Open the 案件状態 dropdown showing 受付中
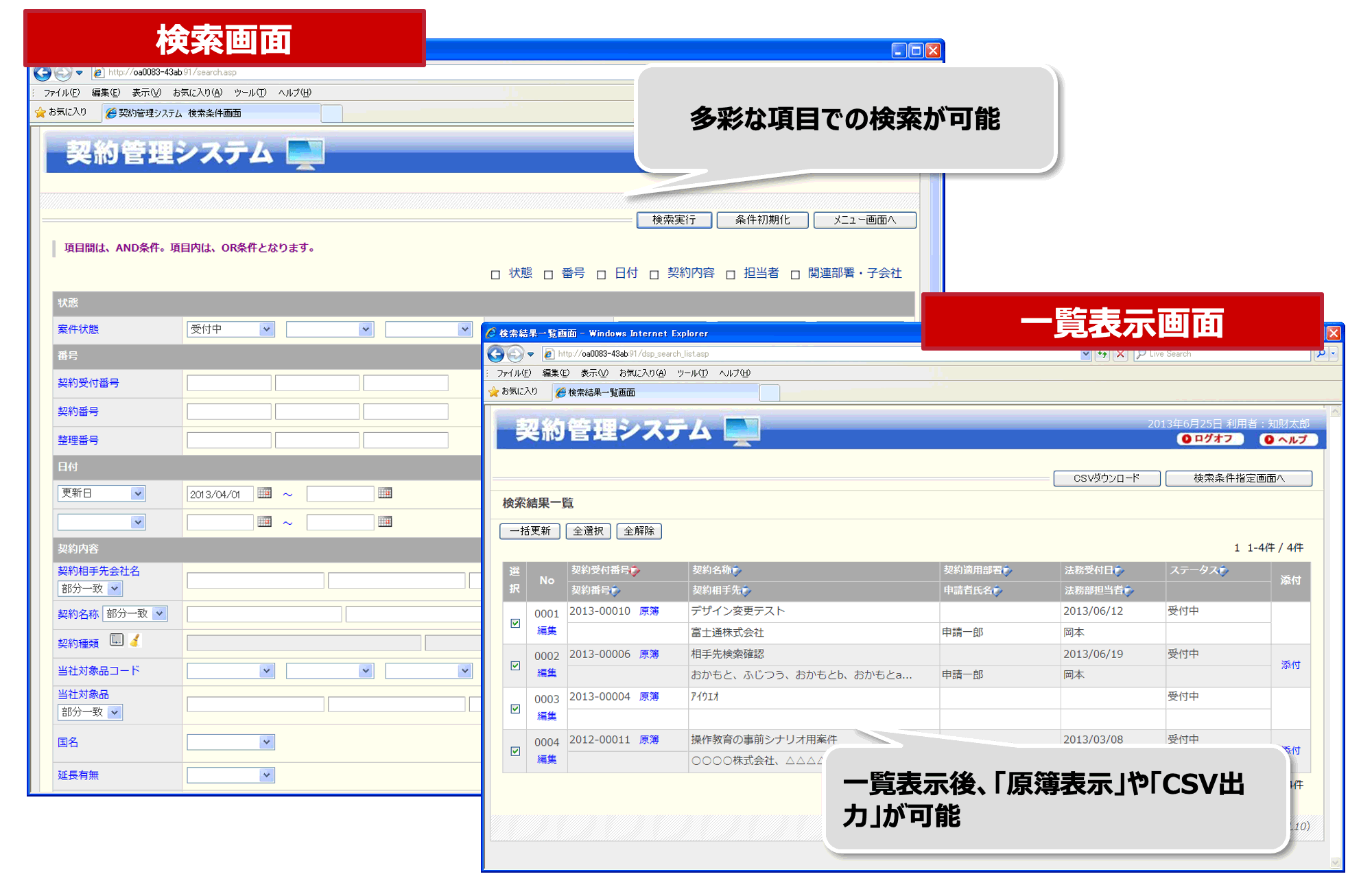Image resolution: width=1372 pixels, height=896 pixels. [230, 329]
